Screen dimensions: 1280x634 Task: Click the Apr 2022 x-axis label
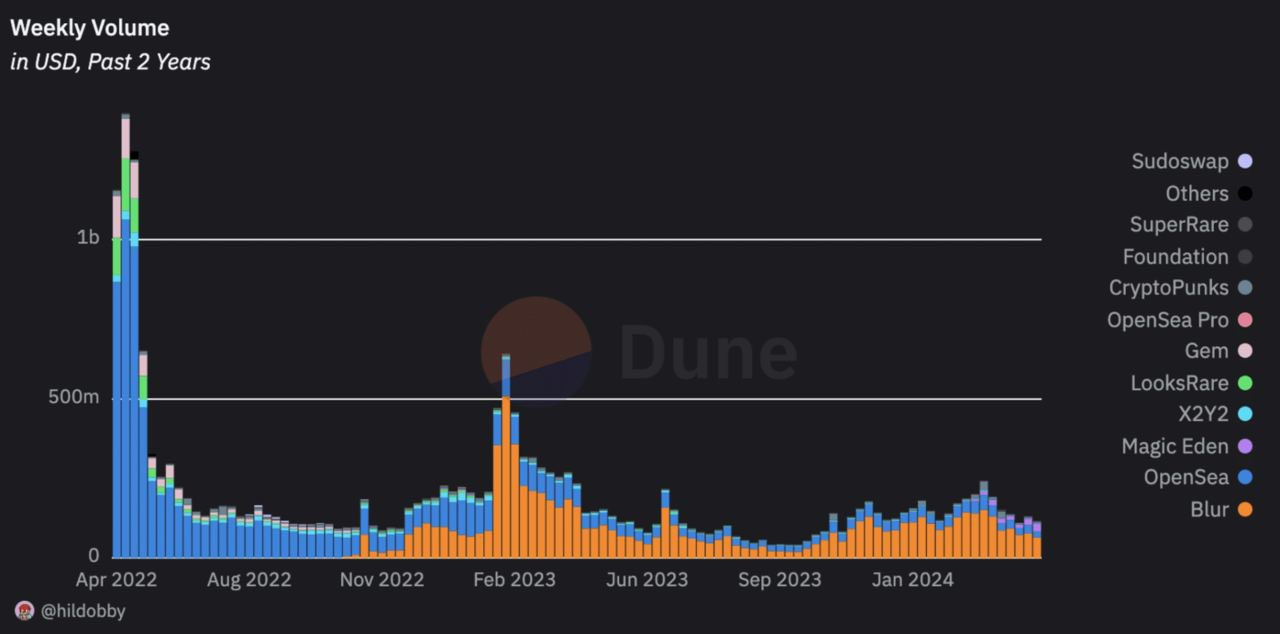click(116, 579)
